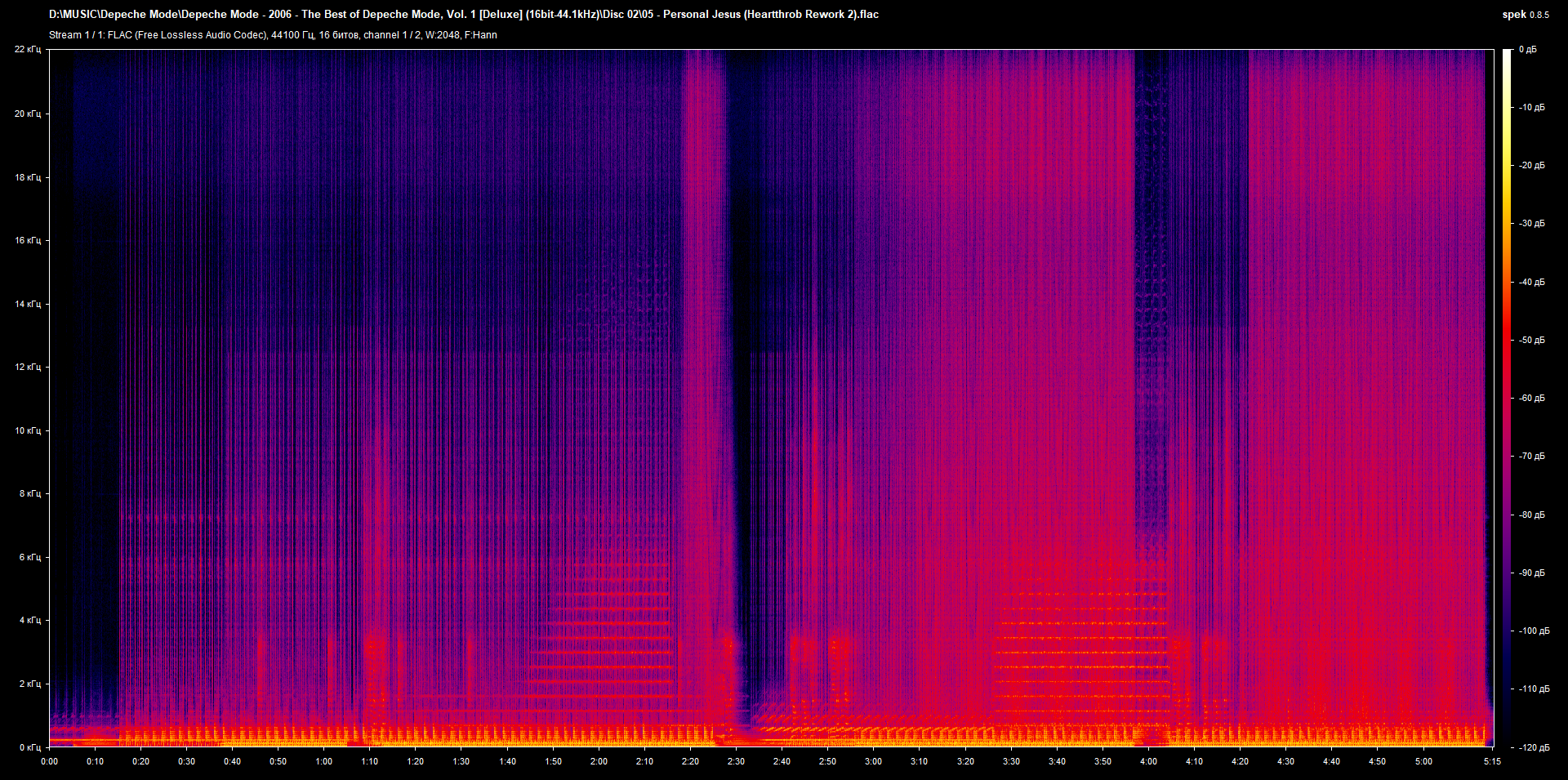
Task: Click the 1:10 time axis marker
Action: 369,761
